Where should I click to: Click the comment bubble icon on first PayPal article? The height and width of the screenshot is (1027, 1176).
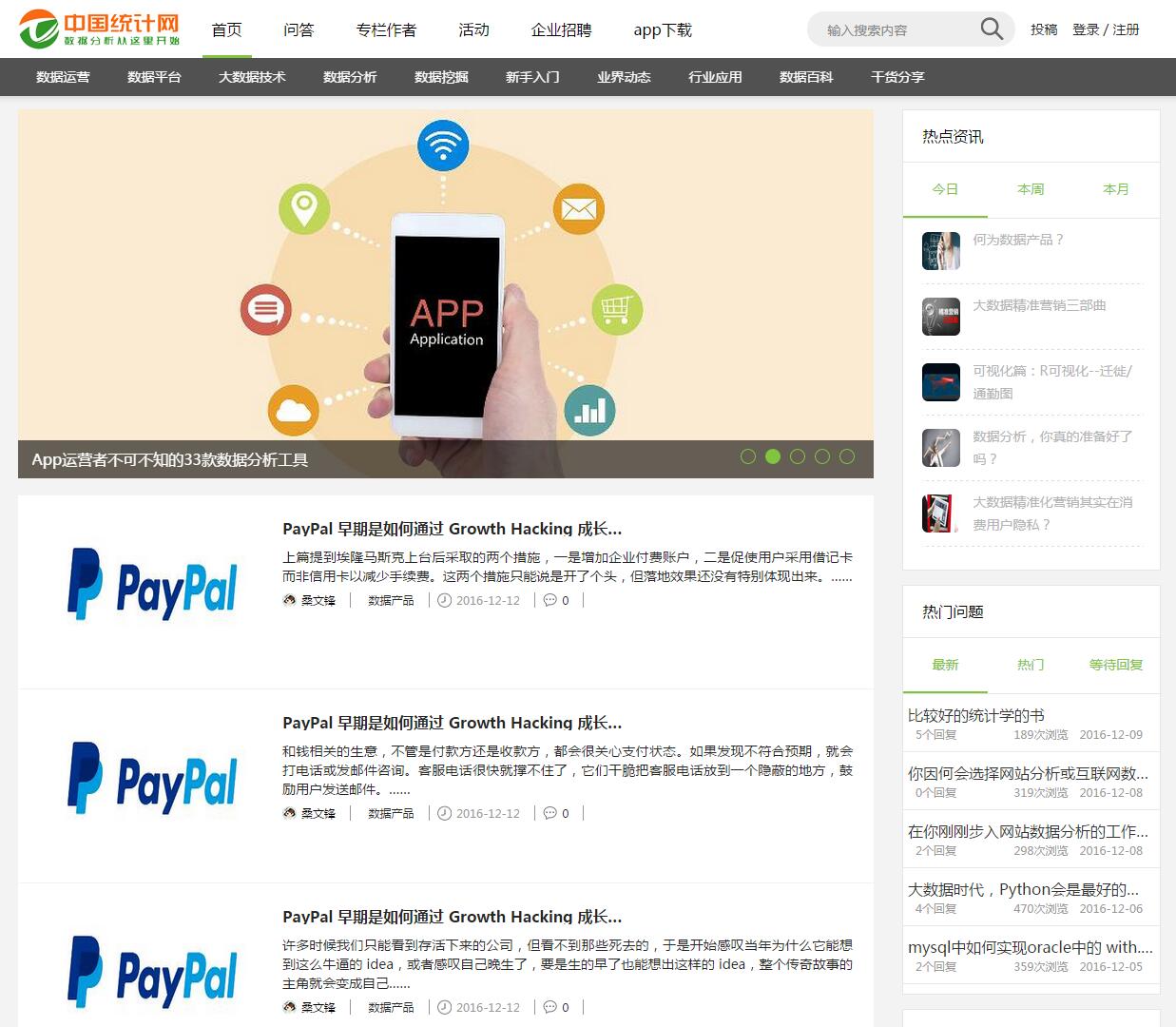[x=549, y=600]
